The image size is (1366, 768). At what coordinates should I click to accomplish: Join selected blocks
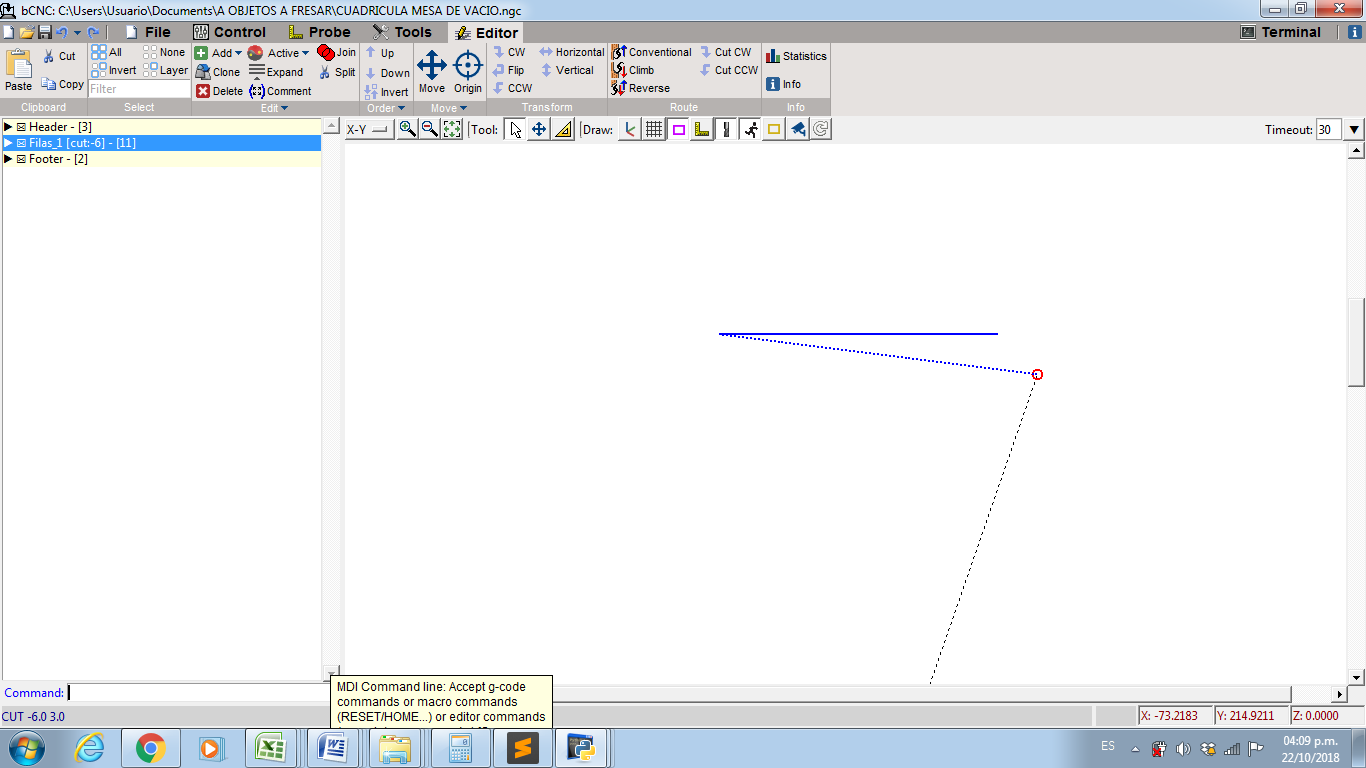(337, 52)
